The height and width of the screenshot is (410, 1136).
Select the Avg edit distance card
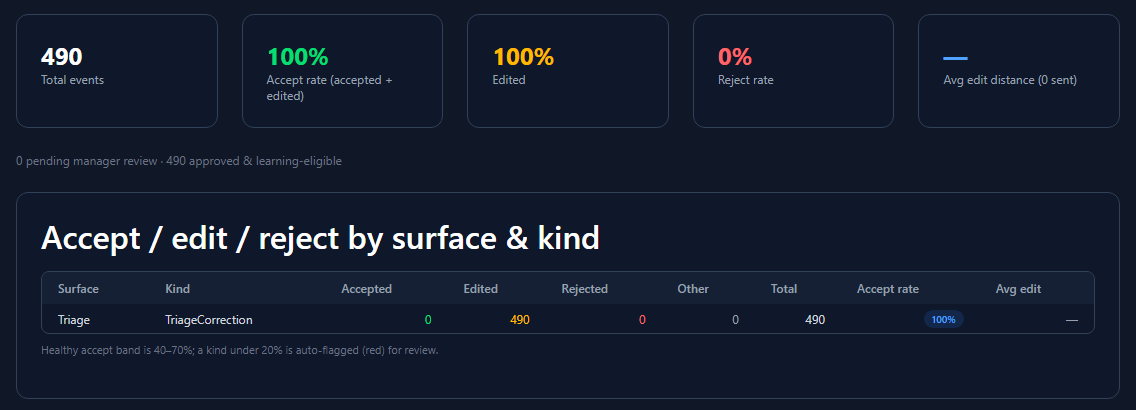point(1019,71)
